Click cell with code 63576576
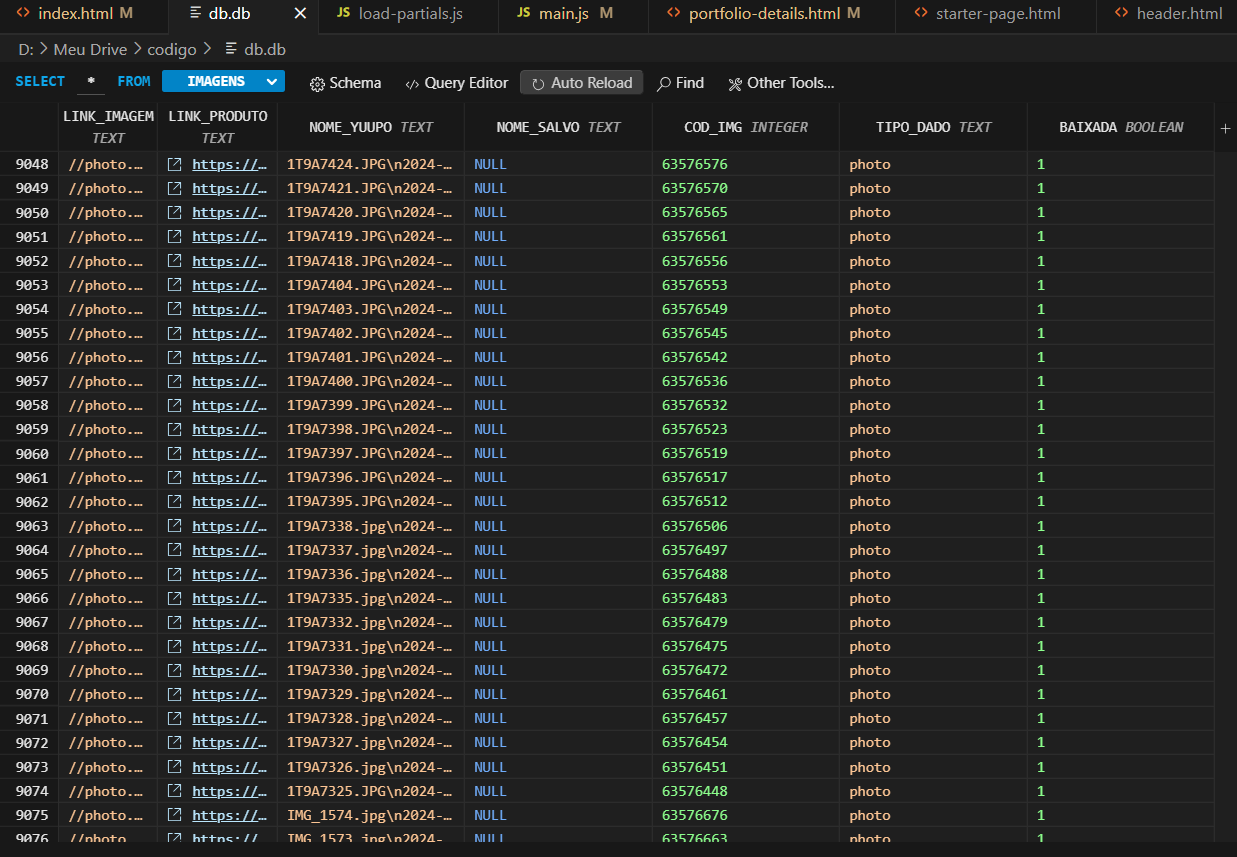Viewport: 1237px width, 857px height. pyautogui.click(x=746, y=164)
